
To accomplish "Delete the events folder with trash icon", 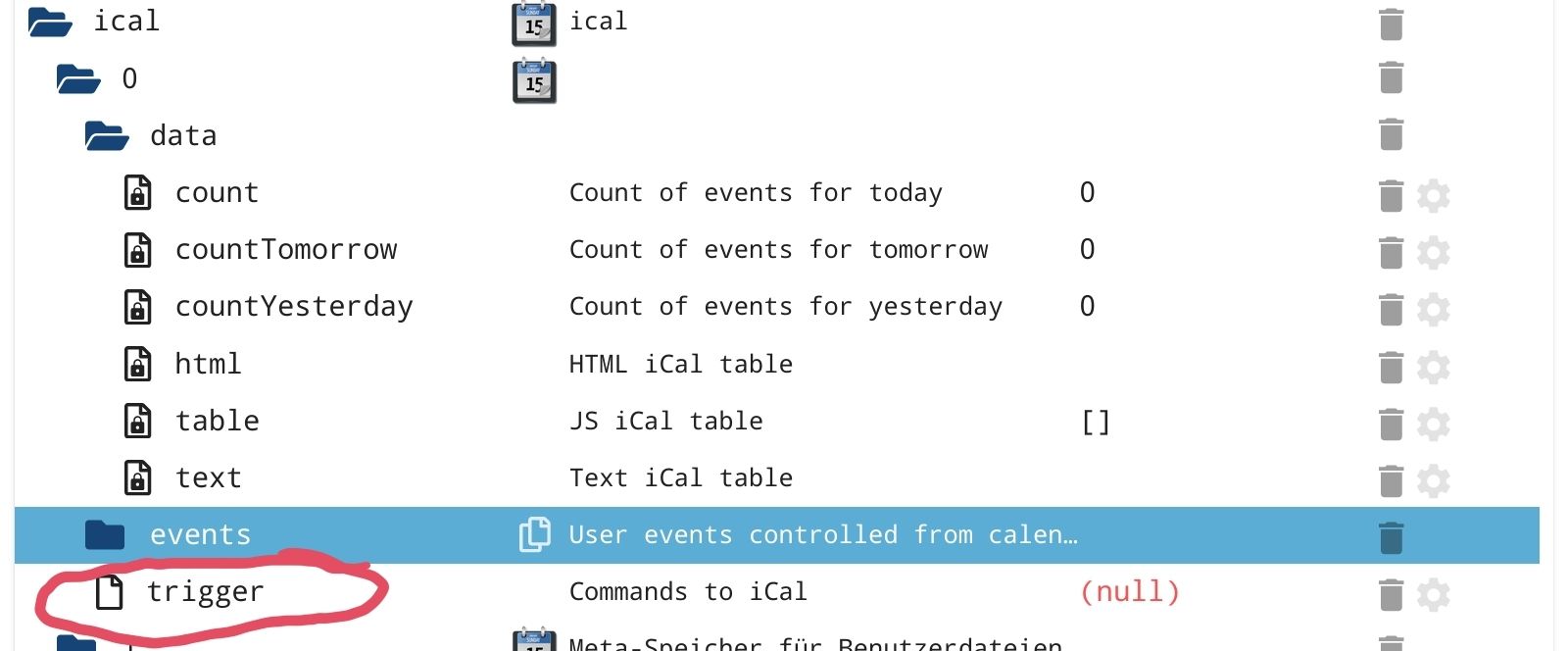I will click(1391, 537).
